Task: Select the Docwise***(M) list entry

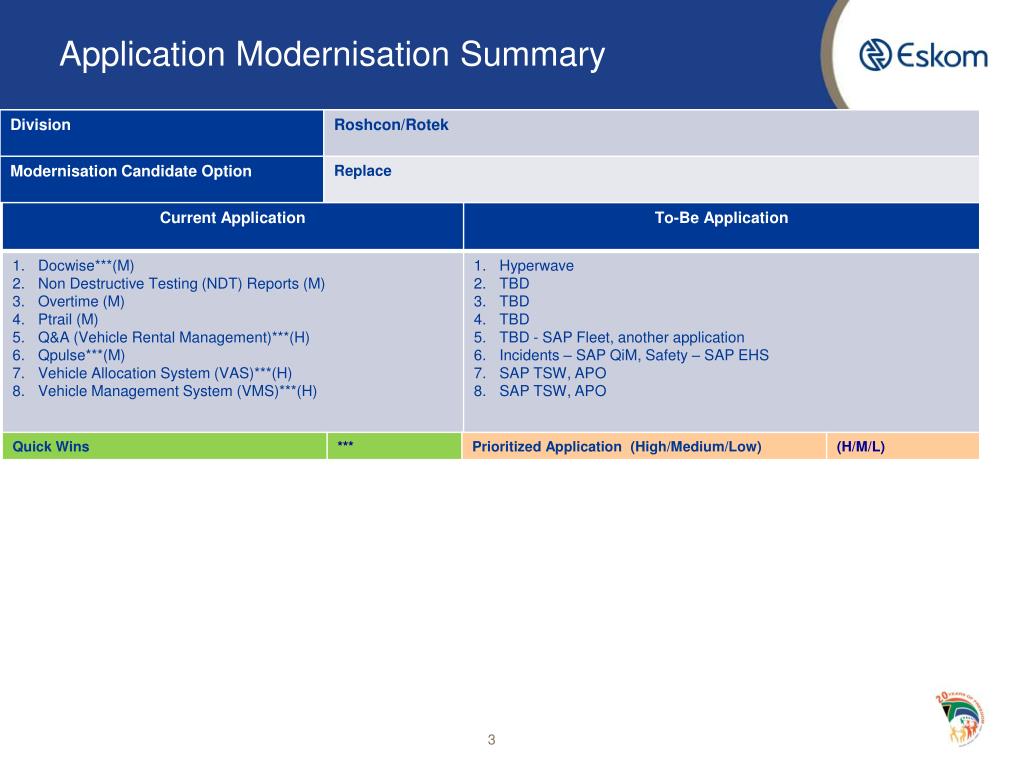Action: (86, 266)
